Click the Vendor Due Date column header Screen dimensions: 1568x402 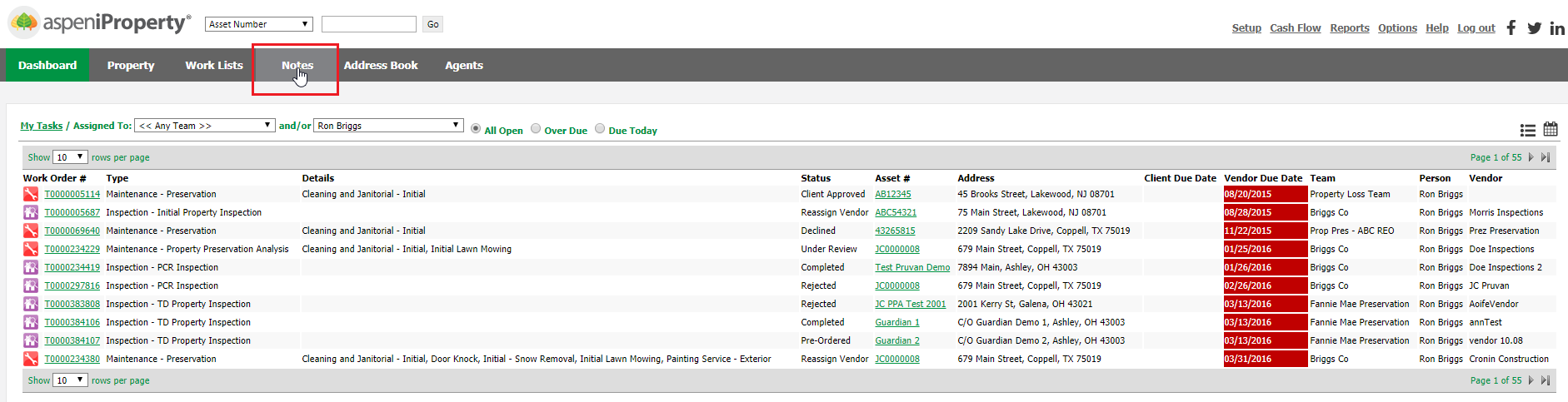(x=1263, y=178)
